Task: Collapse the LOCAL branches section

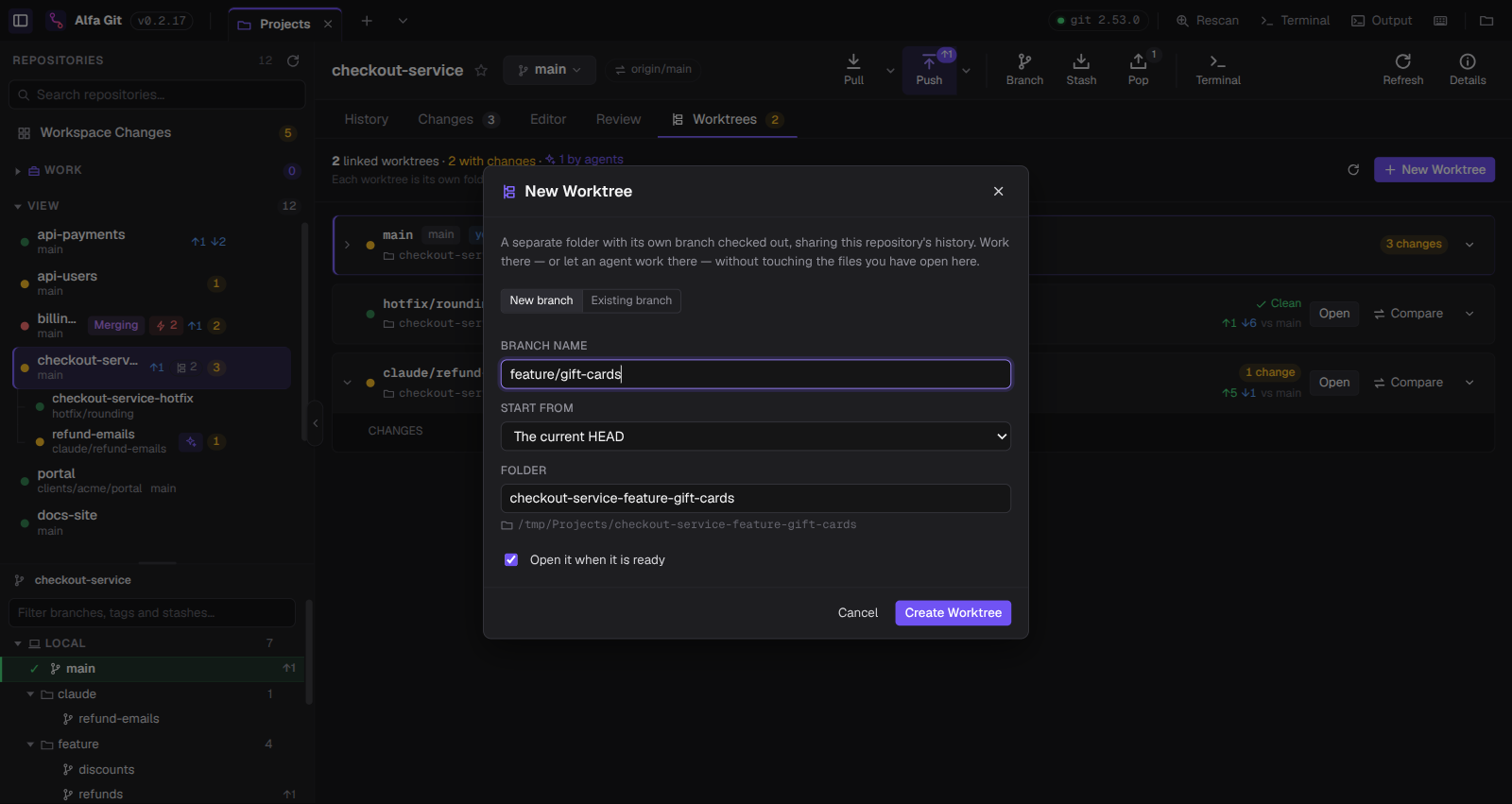Action: [18, 643]
